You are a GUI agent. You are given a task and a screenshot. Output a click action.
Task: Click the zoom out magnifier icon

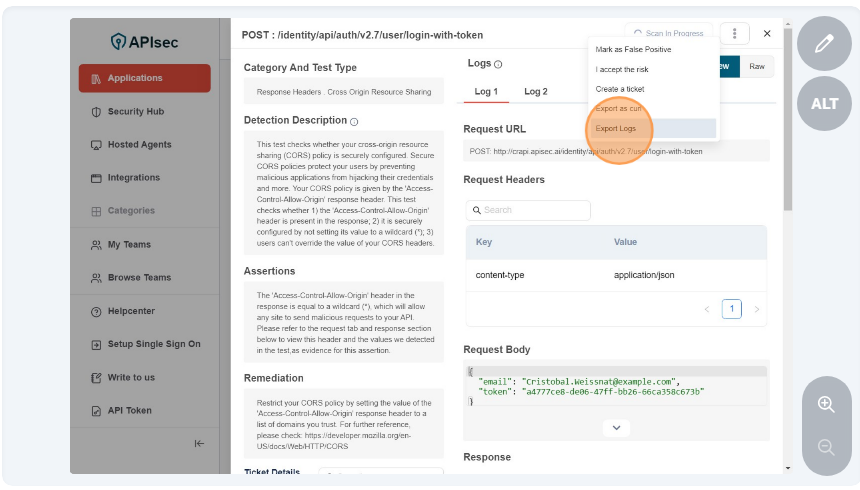826,447
